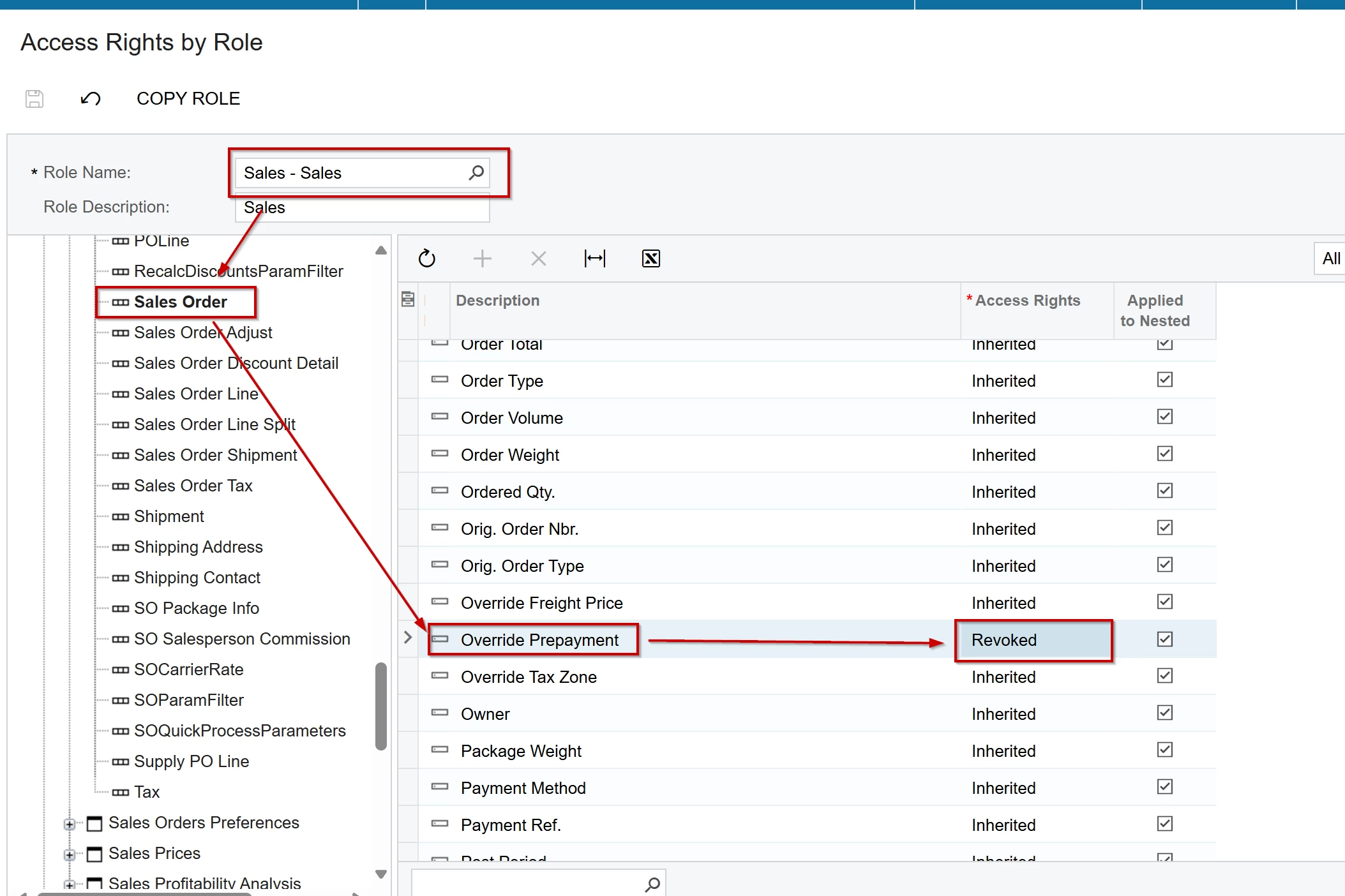Click the Undo arrow icon

91,99
